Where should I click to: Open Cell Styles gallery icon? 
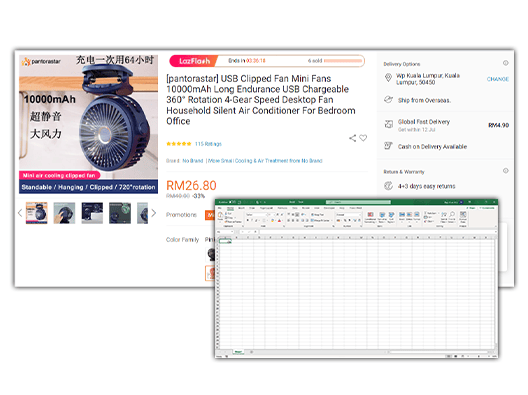coord(391,217)
